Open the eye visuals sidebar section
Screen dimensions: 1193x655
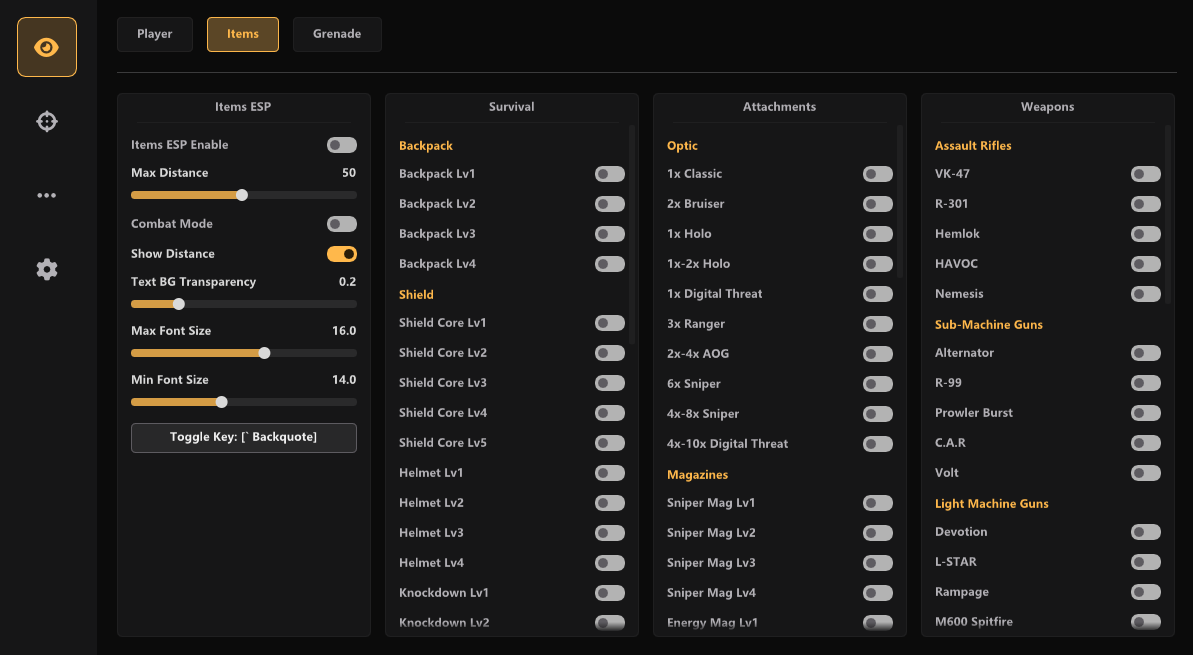(x=46, y=47)
